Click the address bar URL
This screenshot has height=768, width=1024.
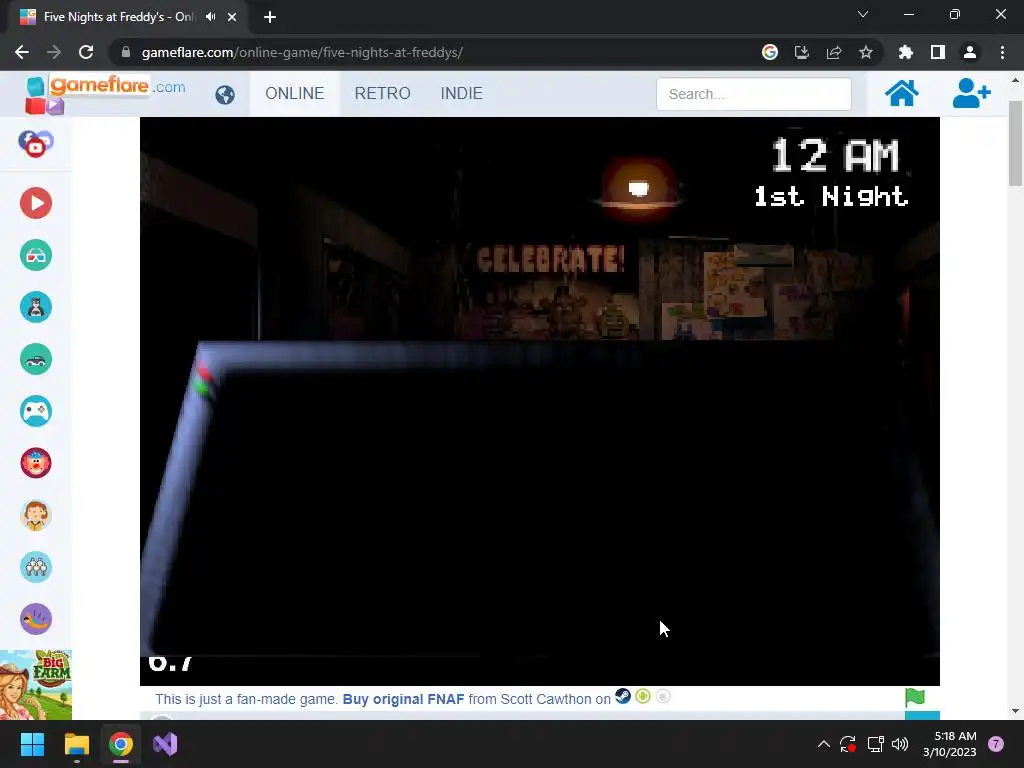click(302, 52)
